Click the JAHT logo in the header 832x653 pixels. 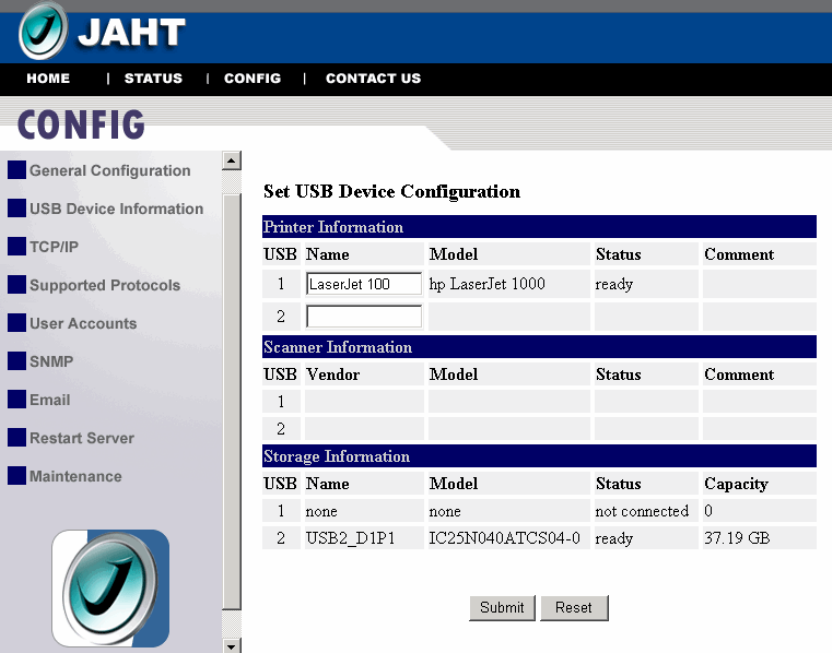pos(102,33)
